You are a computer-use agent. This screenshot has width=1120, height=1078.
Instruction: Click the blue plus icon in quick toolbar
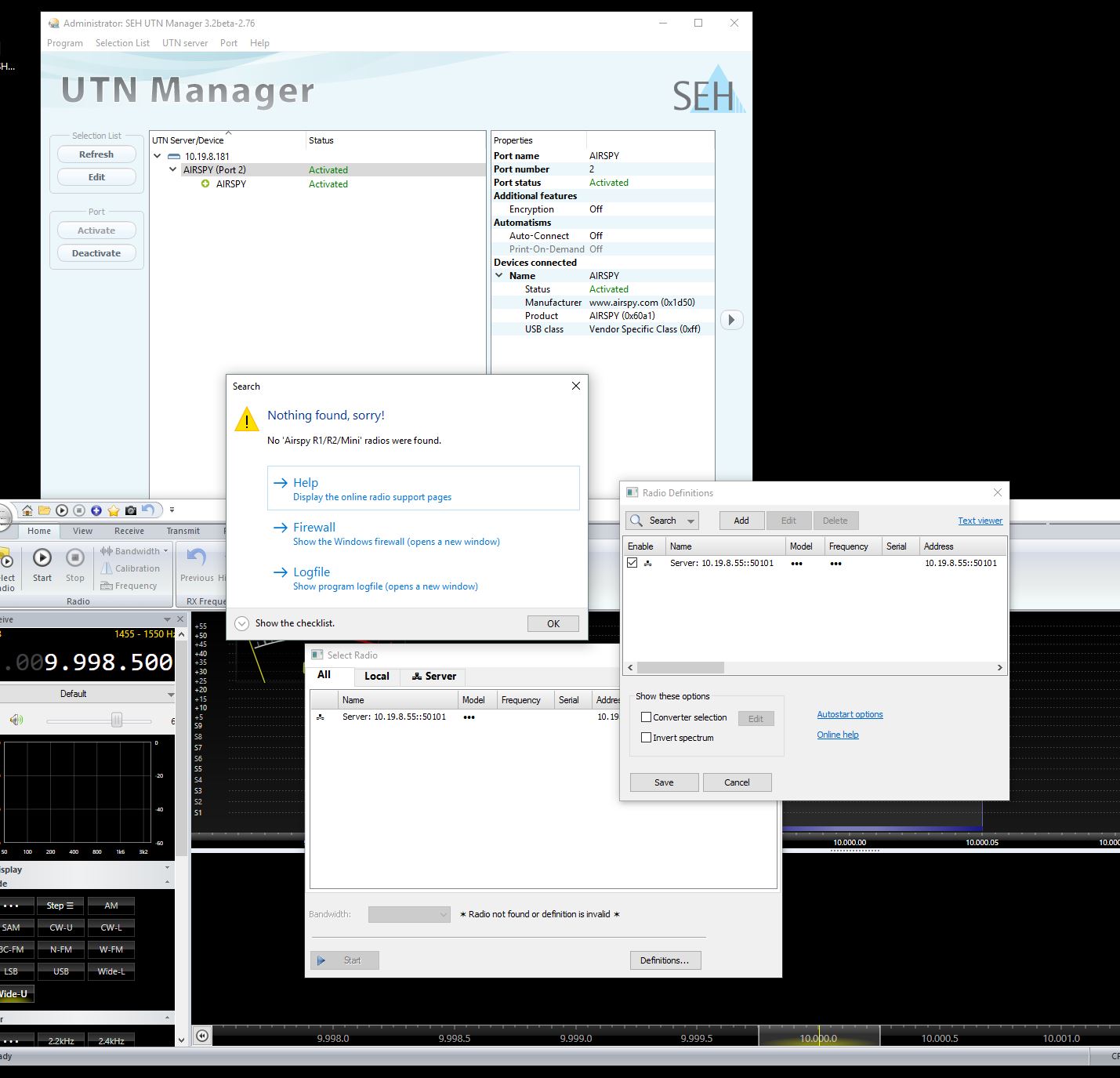pyautogui.click(x=96, y=510)
